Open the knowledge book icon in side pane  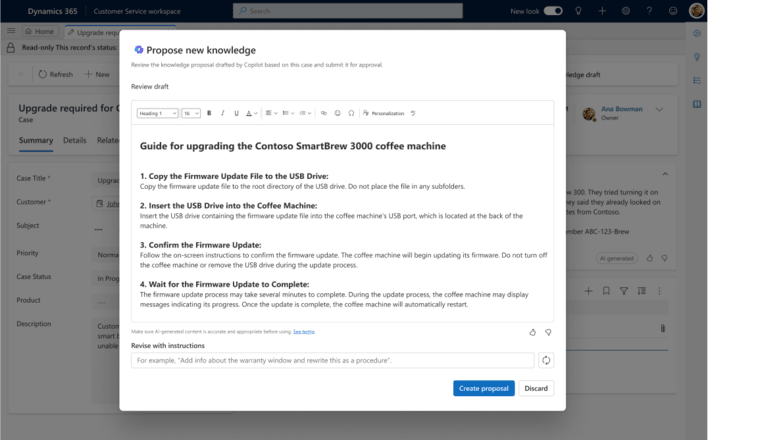click(697, 104)
